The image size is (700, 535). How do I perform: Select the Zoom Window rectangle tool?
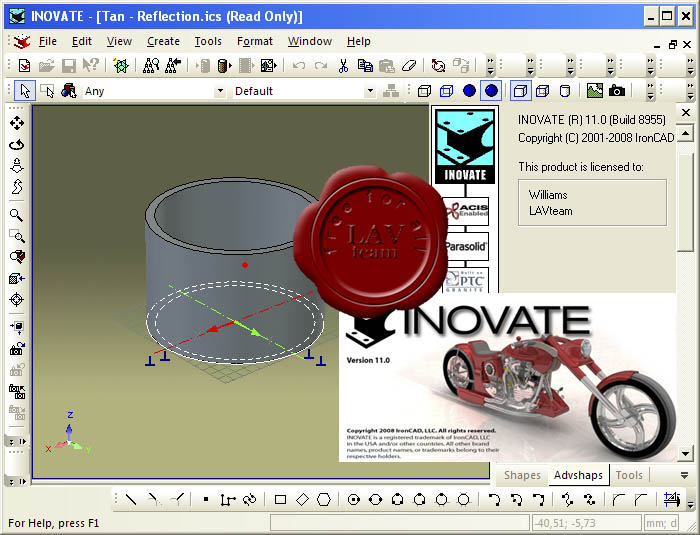17,236
